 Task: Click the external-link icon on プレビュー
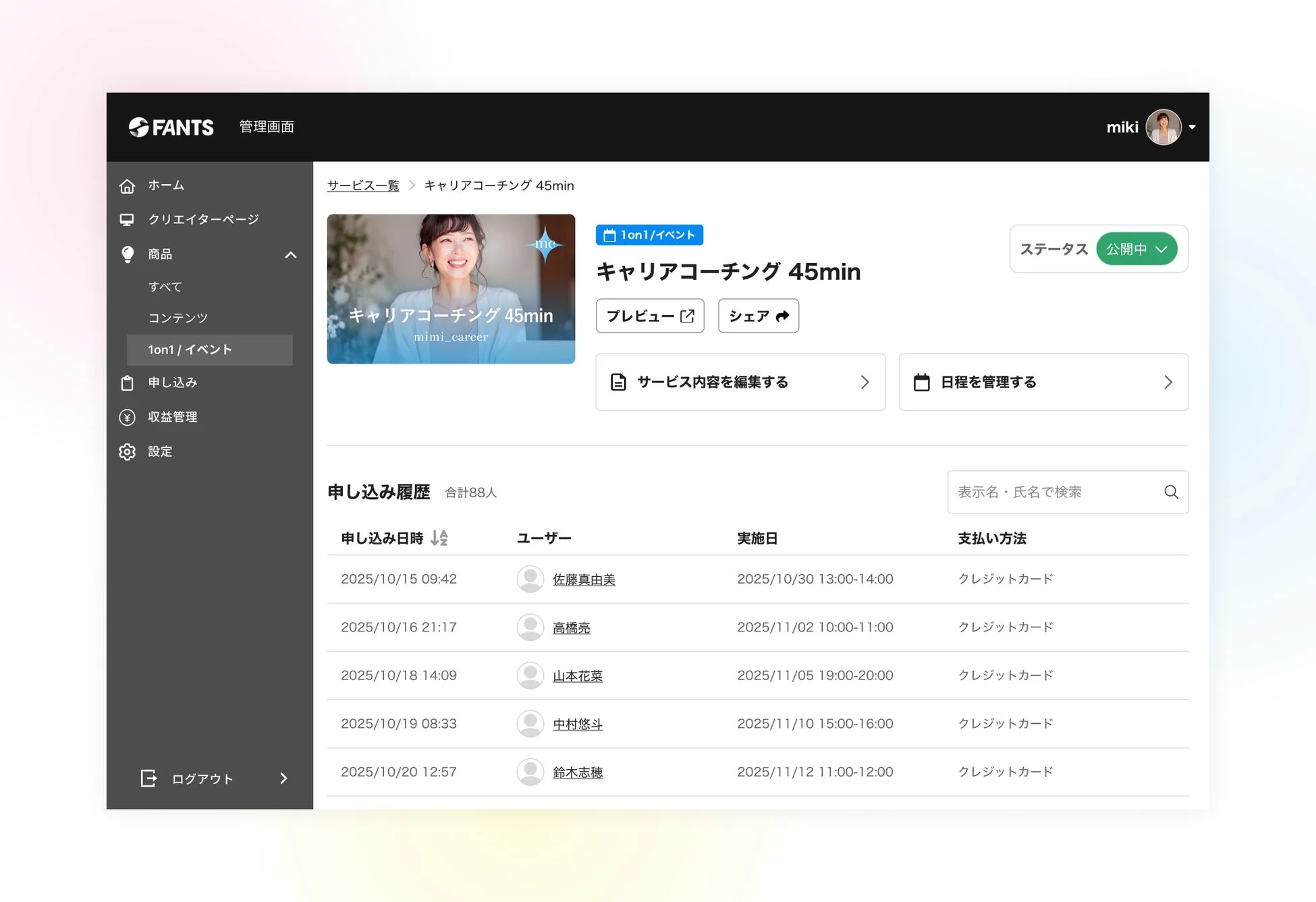[688, 315]
